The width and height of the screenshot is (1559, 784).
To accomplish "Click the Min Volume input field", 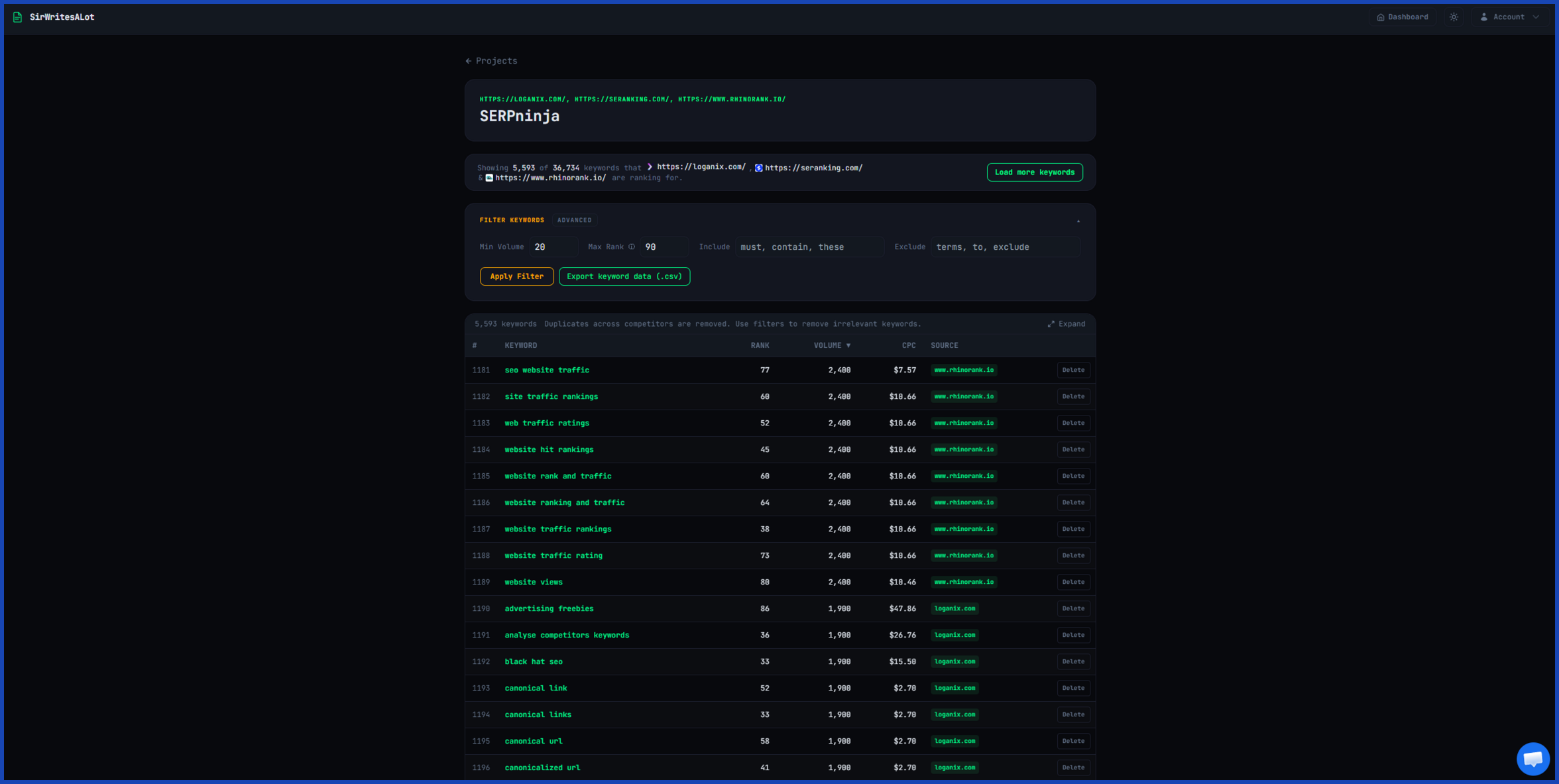I will coord(553,247).
